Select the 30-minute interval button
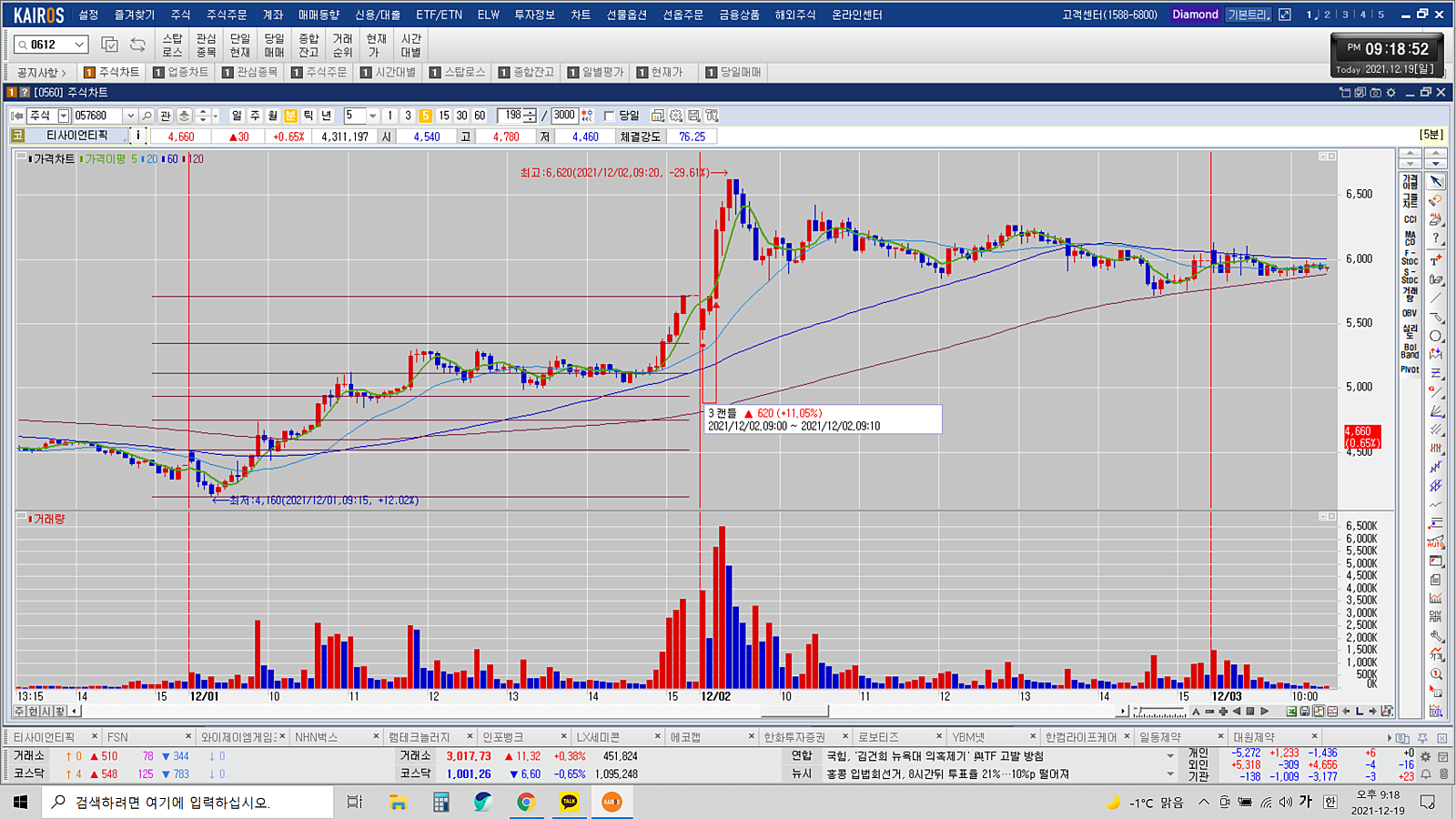Viewport: 1456px width, 819px height. [461, 116]
